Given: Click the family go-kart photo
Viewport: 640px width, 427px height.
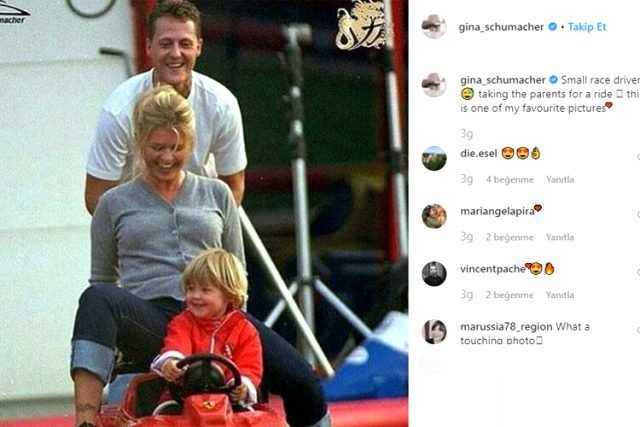Looking at the screenshot, I should pyautogui.click(x=204, y=214).
